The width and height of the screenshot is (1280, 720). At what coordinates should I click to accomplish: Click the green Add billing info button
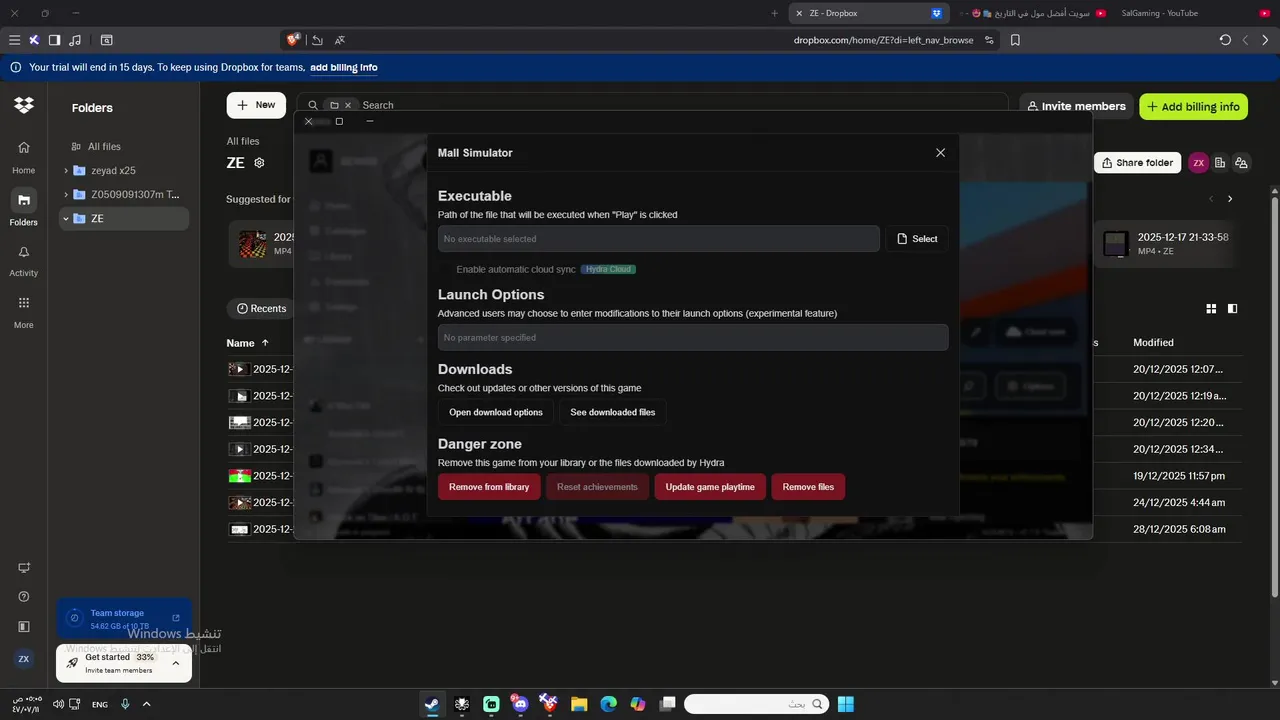(1193, 107)
